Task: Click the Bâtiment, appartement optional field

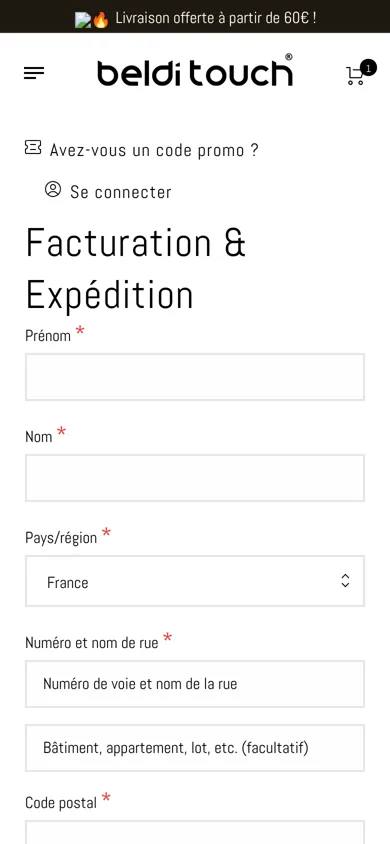Action: pos(195,748)
